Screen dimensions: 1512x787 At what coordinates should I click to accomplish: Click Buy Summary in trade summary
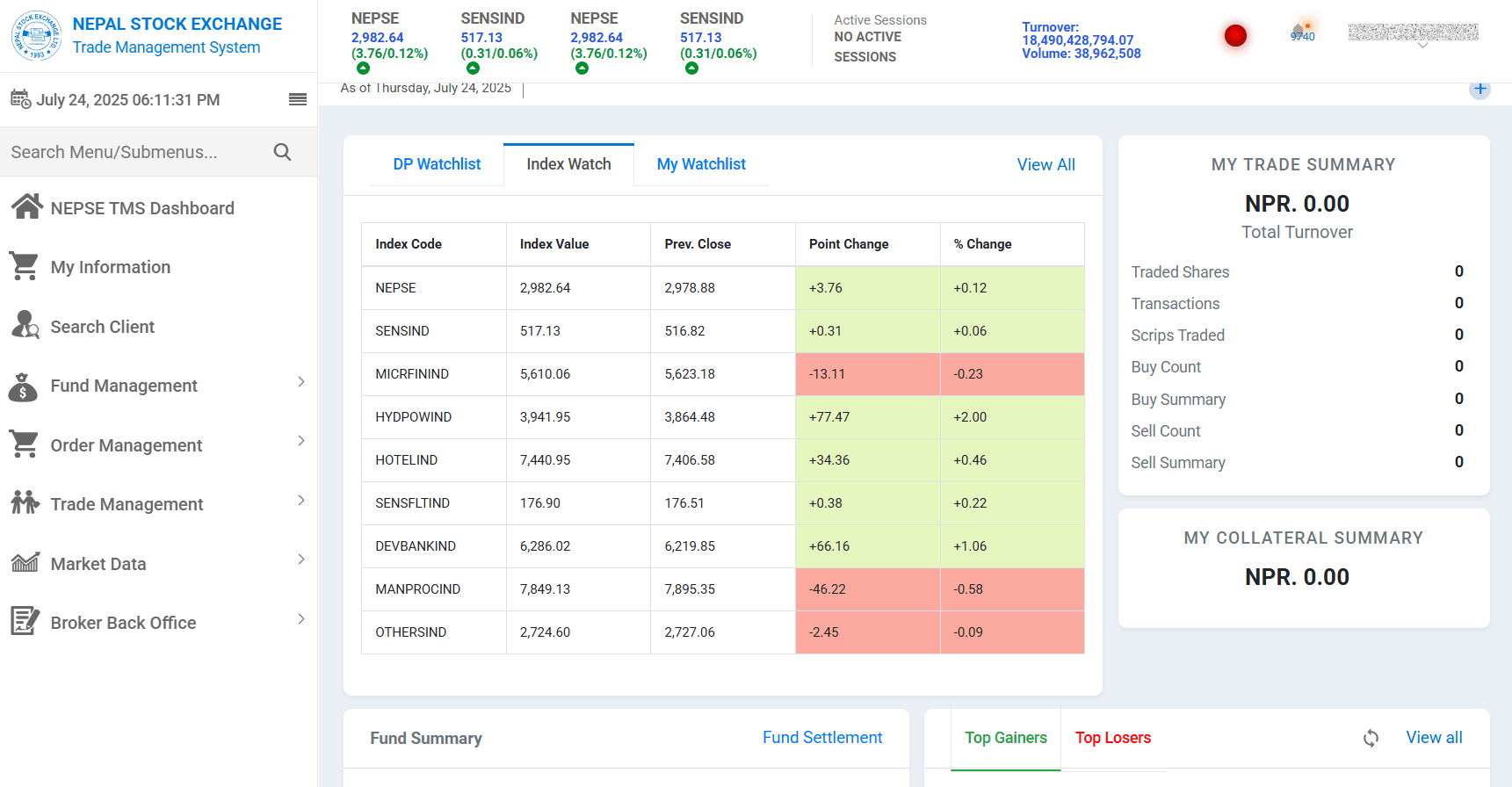coord(1178,400)
